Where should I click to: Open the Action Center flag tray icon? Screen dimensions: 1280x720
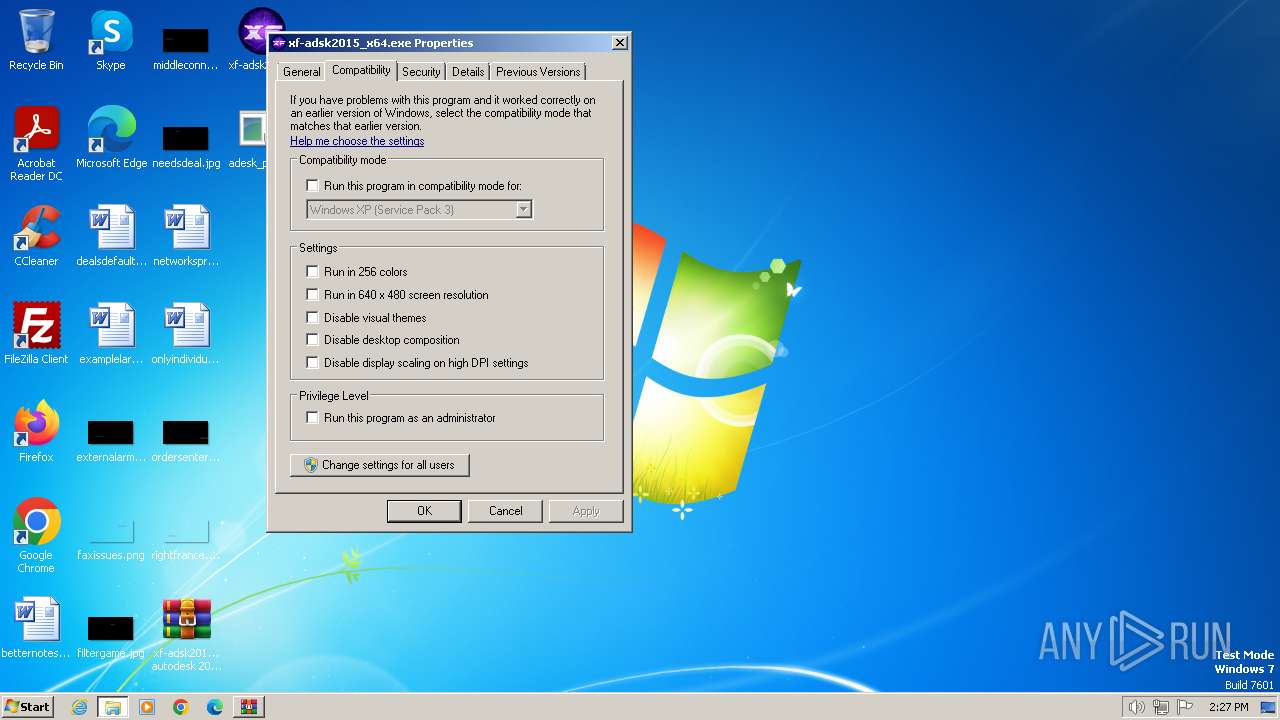pos(1186,707)
